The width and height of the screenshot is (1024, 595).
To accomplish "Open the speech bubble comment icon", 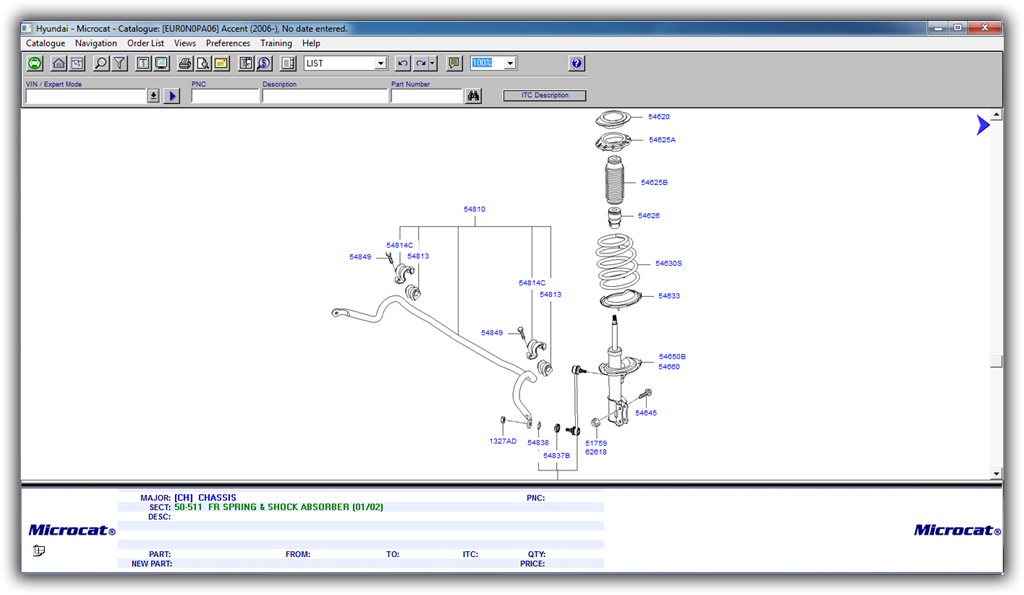I will (x=454, y=63).
